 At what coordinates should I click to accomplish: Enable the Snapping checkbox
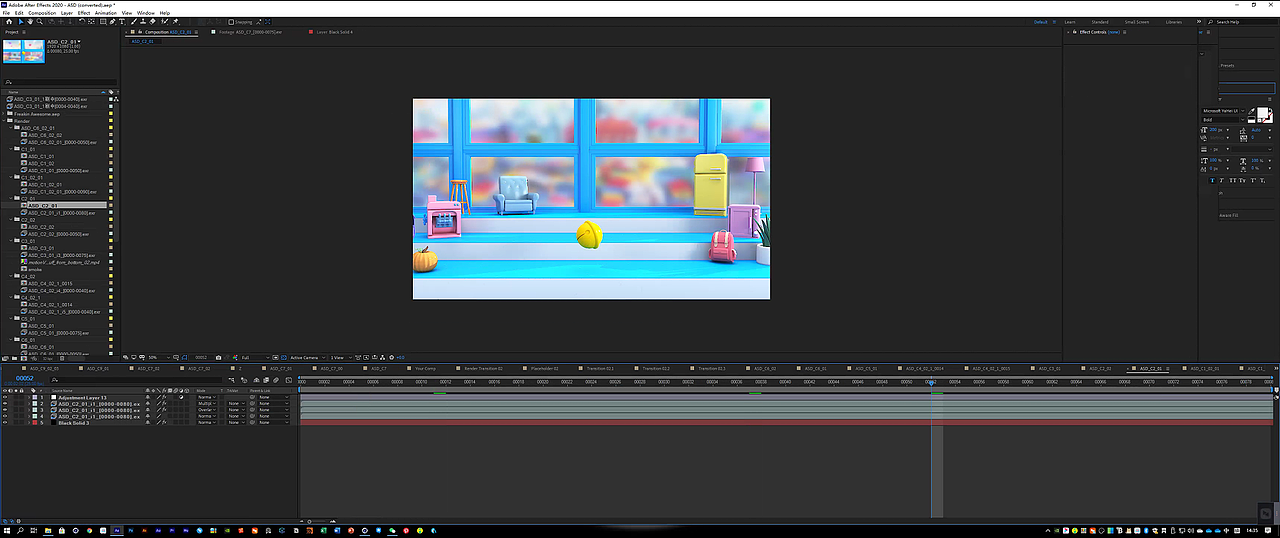pos(231,21)
